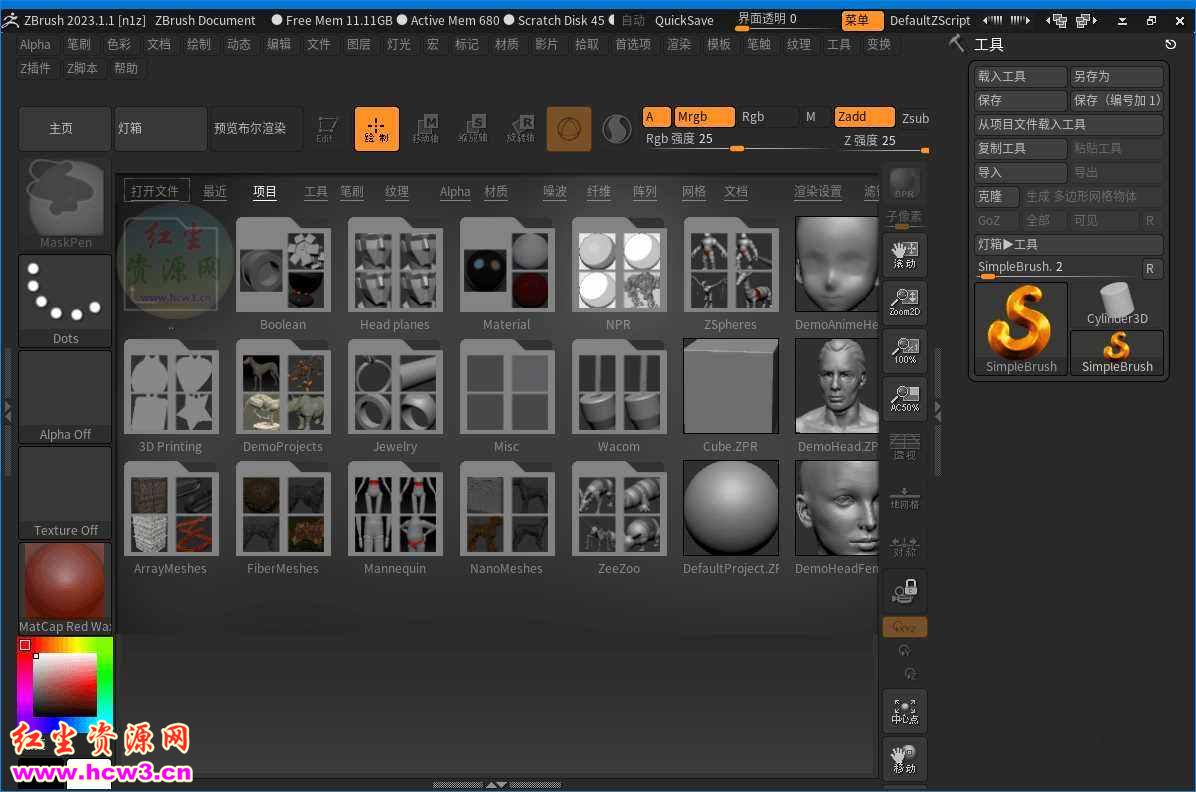Select the Rotate (R) transform icon

[x=521, y=129]
